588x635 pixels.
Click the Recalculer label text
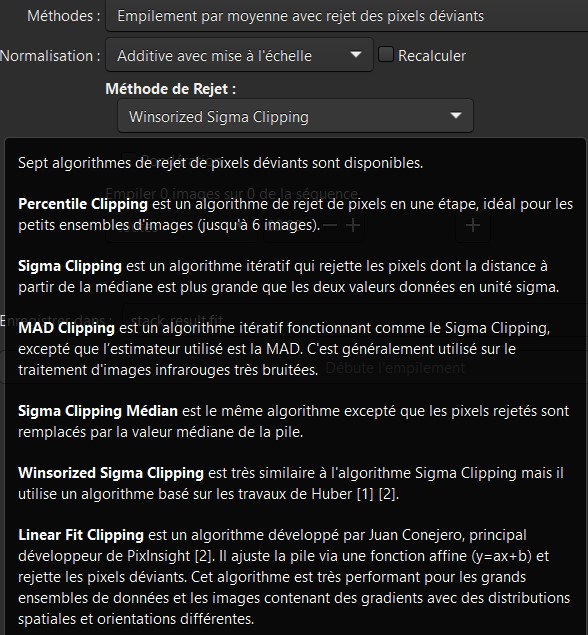(432, 56)
